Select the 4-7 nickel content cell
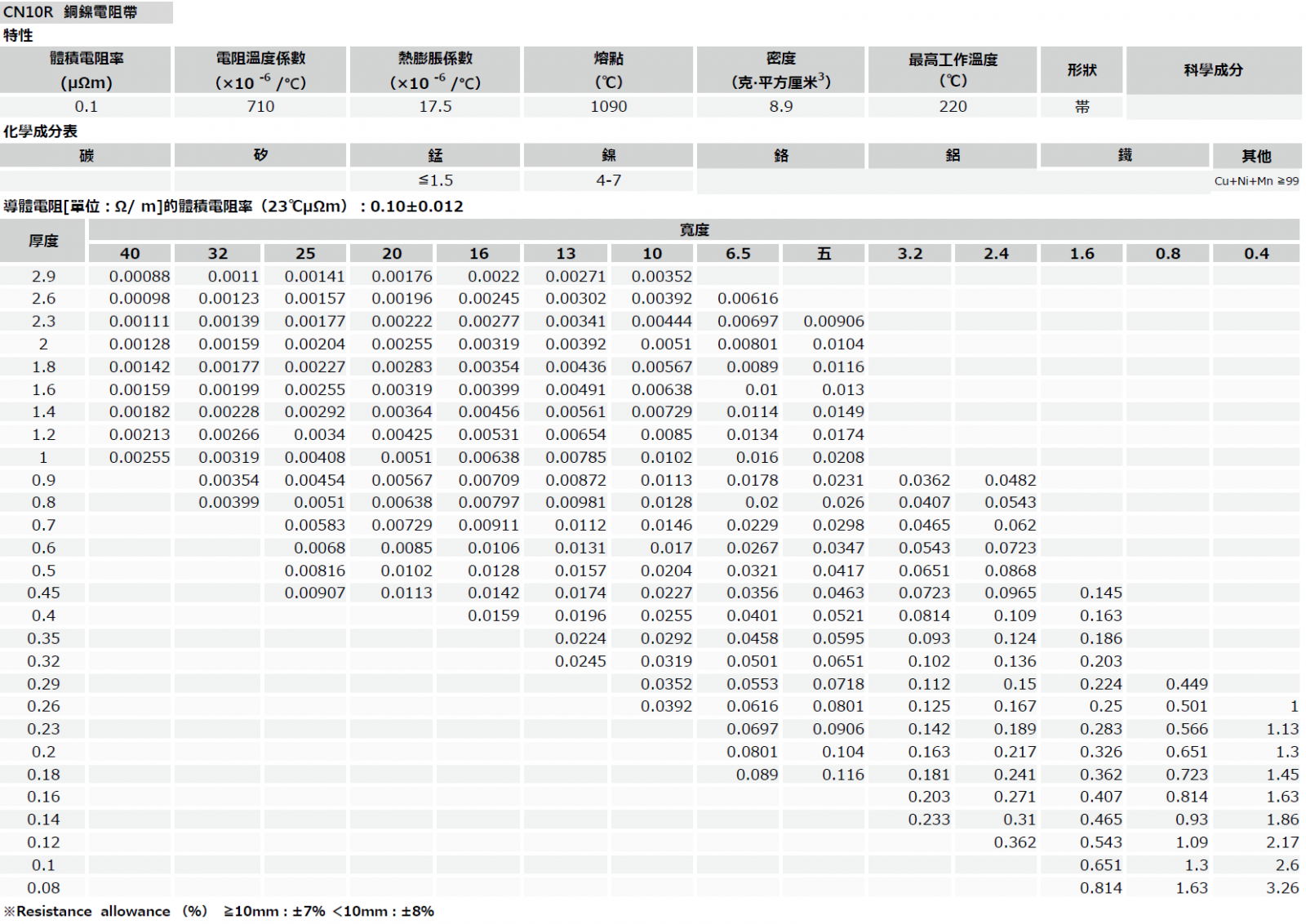The height and width of the screenshot is (924, 1306). 609,180
